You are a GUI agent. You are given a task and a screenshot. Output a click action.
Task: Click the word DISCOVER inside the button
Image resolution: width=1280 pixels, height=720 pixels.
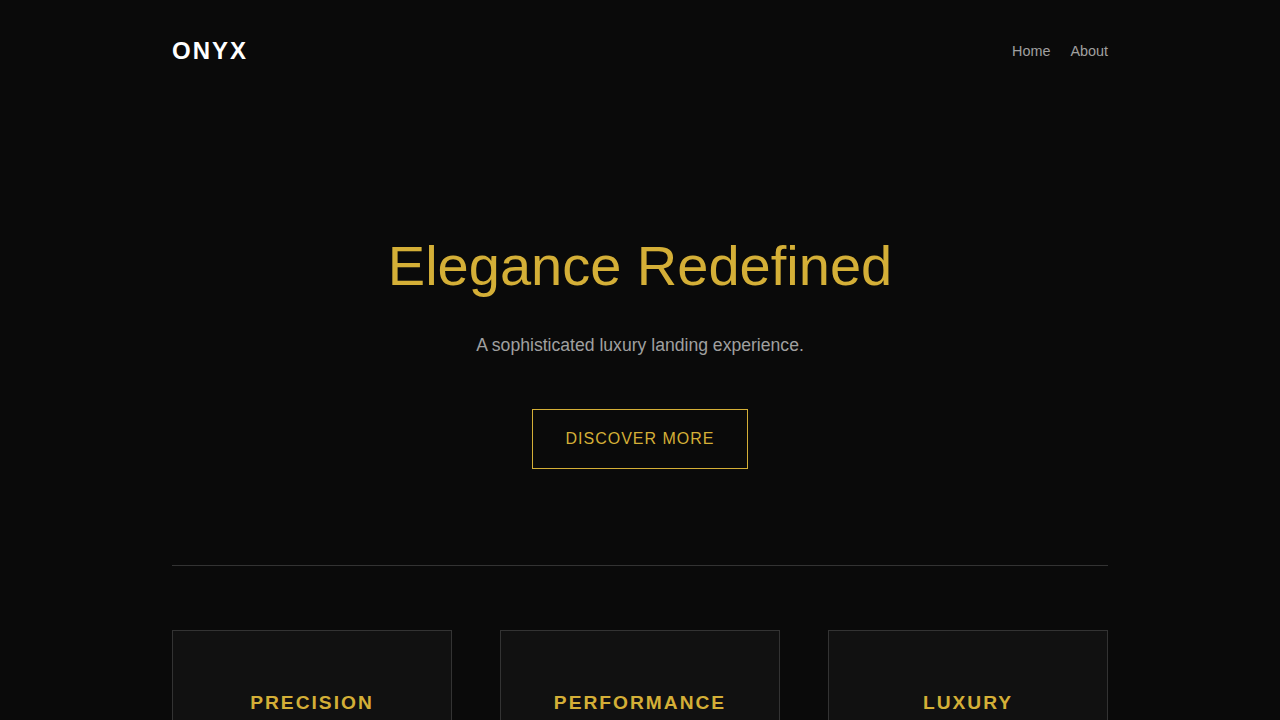pos(609,439)
